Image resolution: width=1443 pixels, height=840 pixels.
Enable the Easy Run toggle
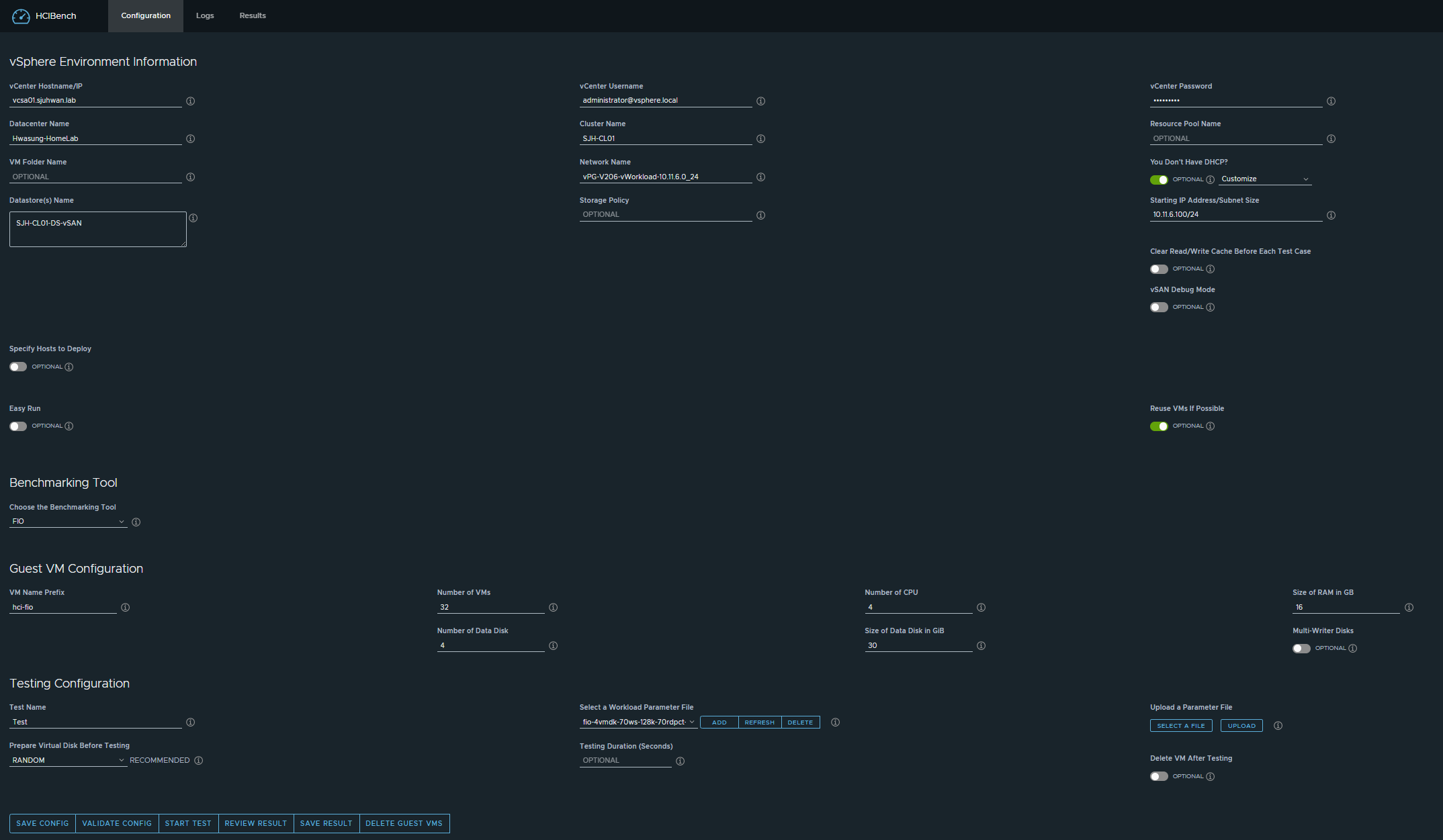(x=18, y=426)
